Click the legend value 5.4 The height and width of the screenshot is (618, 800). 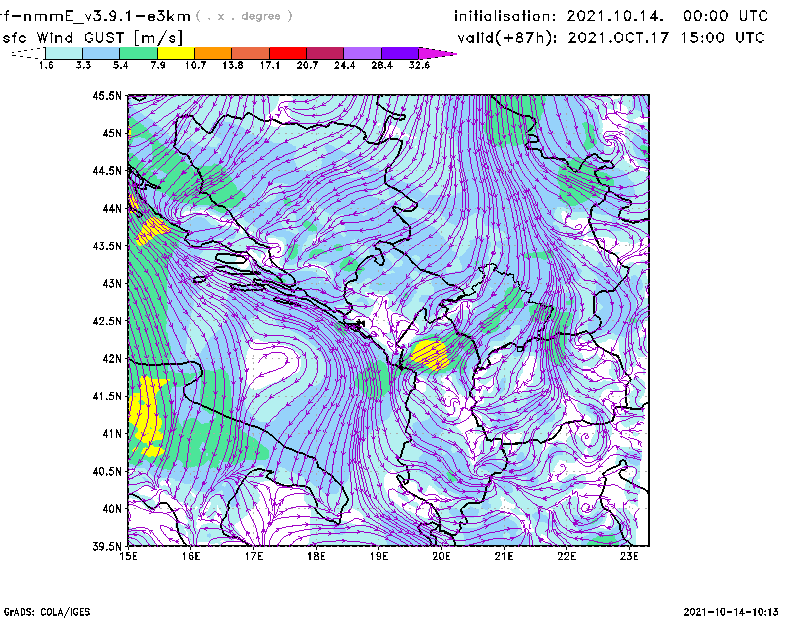click(120, 65)
